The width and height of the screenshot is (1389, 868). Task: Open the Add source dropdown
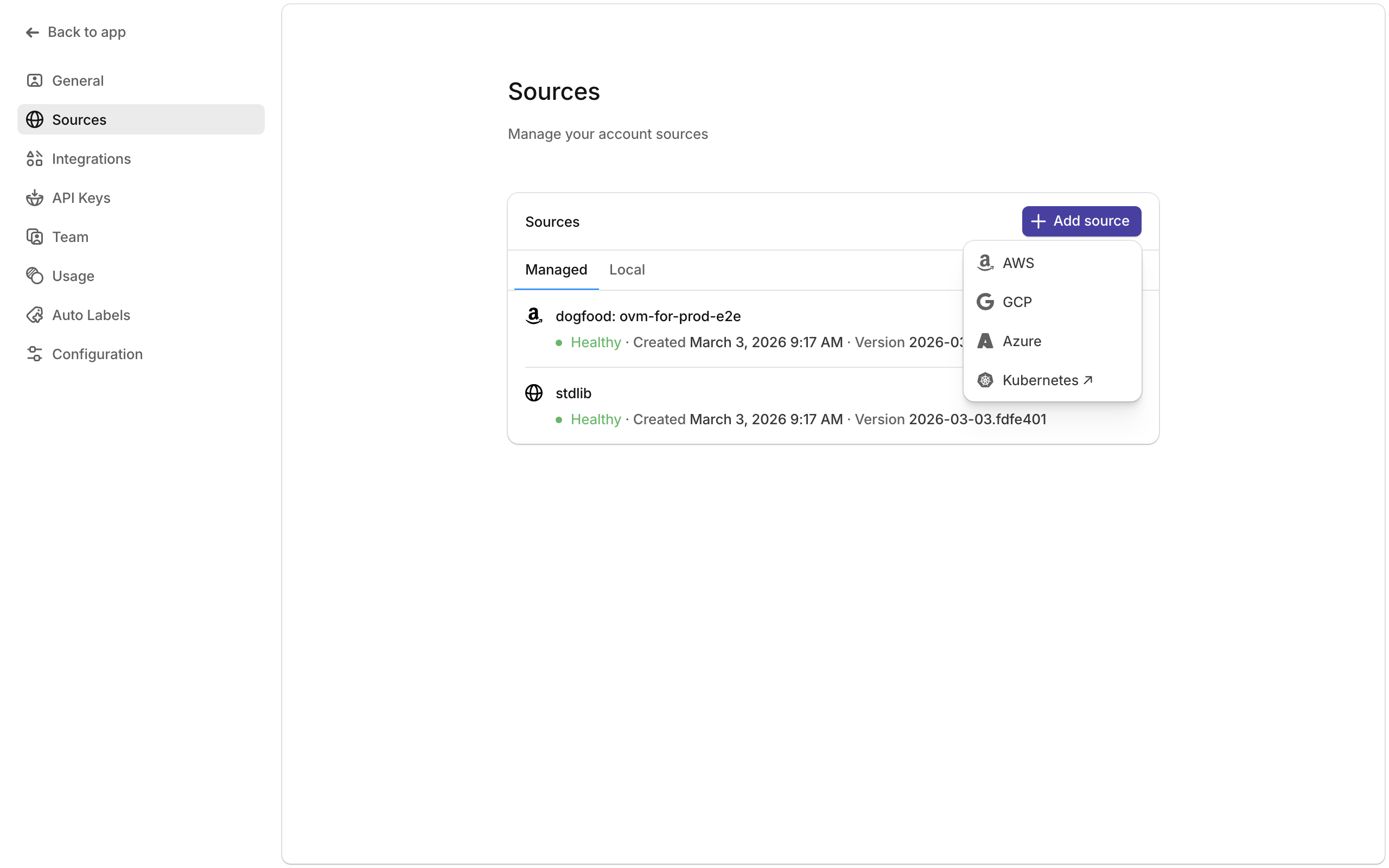[1081, 221]
